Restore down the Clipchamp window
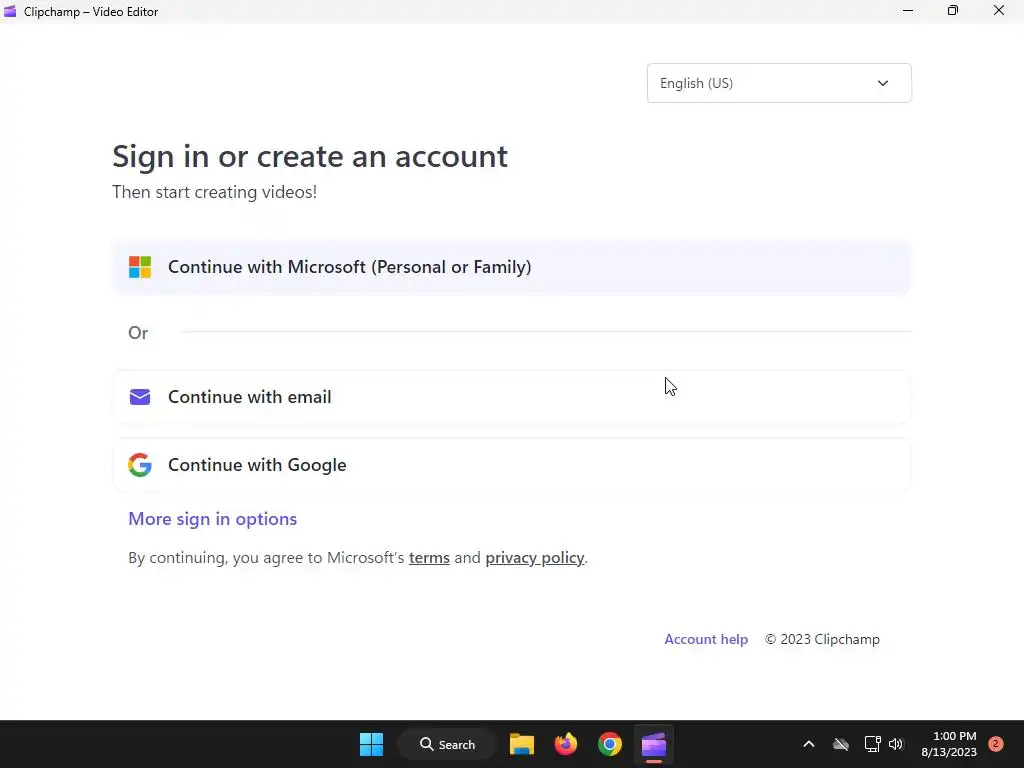 click(953, 11)
